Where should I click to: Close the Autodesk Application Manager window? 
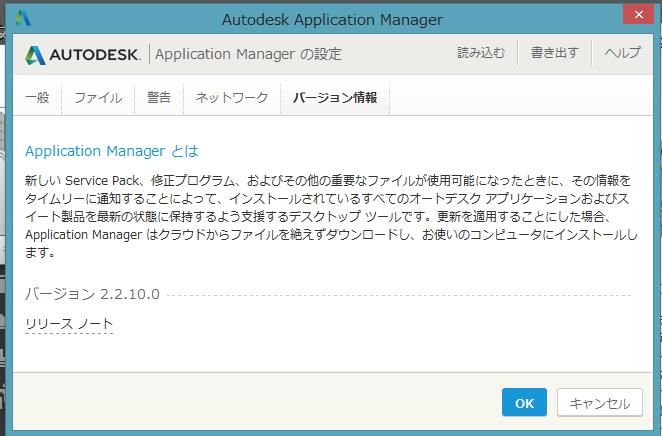638,15
